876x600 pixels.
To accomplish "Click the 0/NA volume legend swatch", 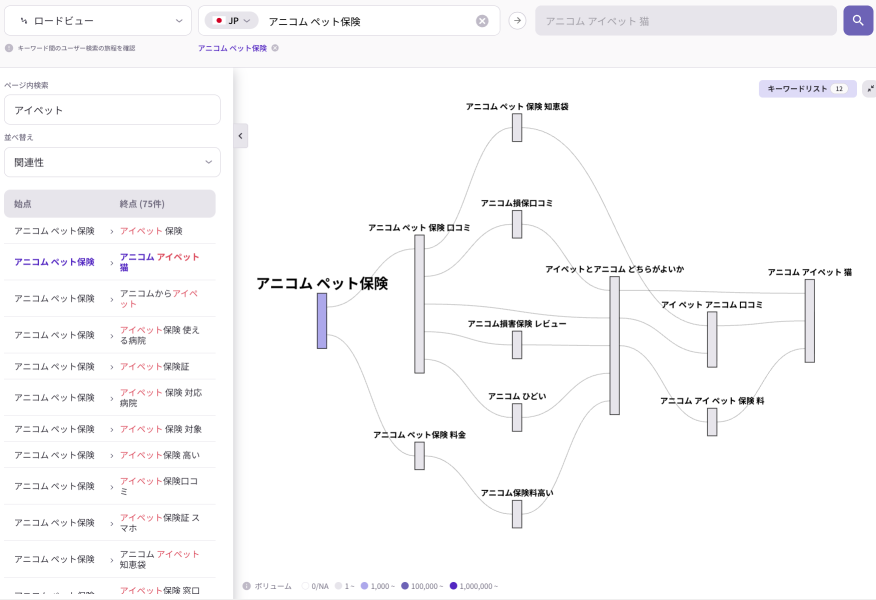I will click(x=305, y=586).
